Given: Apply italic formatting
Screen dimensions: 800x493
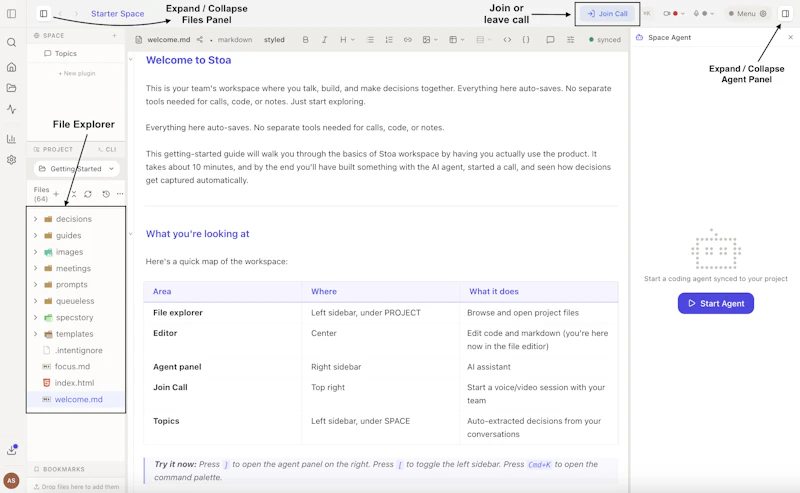Looking at the screenshot, I should (x=324, y=40).
